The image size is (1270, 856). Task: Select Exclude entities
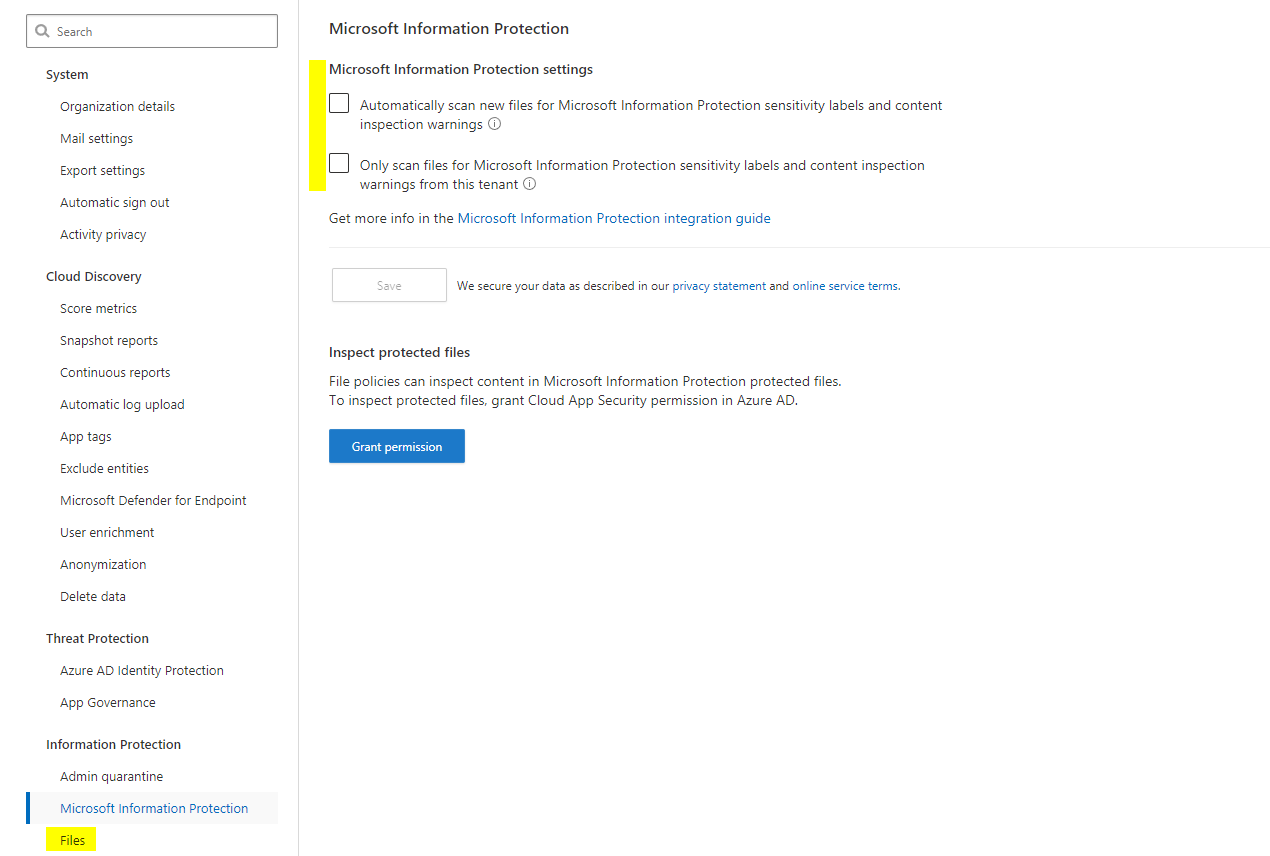point(104,469)
